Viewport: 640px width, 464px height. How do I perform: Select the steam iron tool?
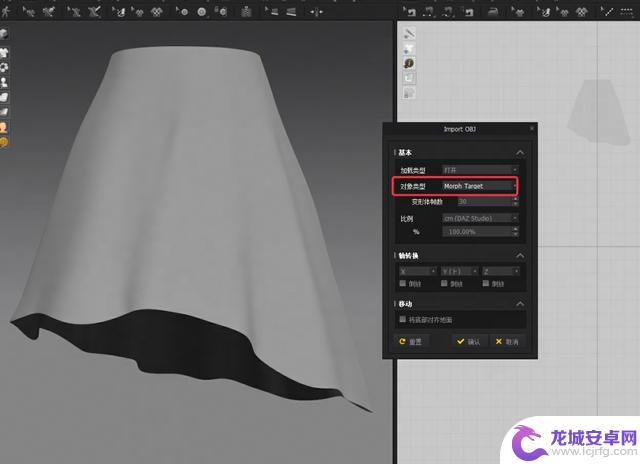pos(493,12)
